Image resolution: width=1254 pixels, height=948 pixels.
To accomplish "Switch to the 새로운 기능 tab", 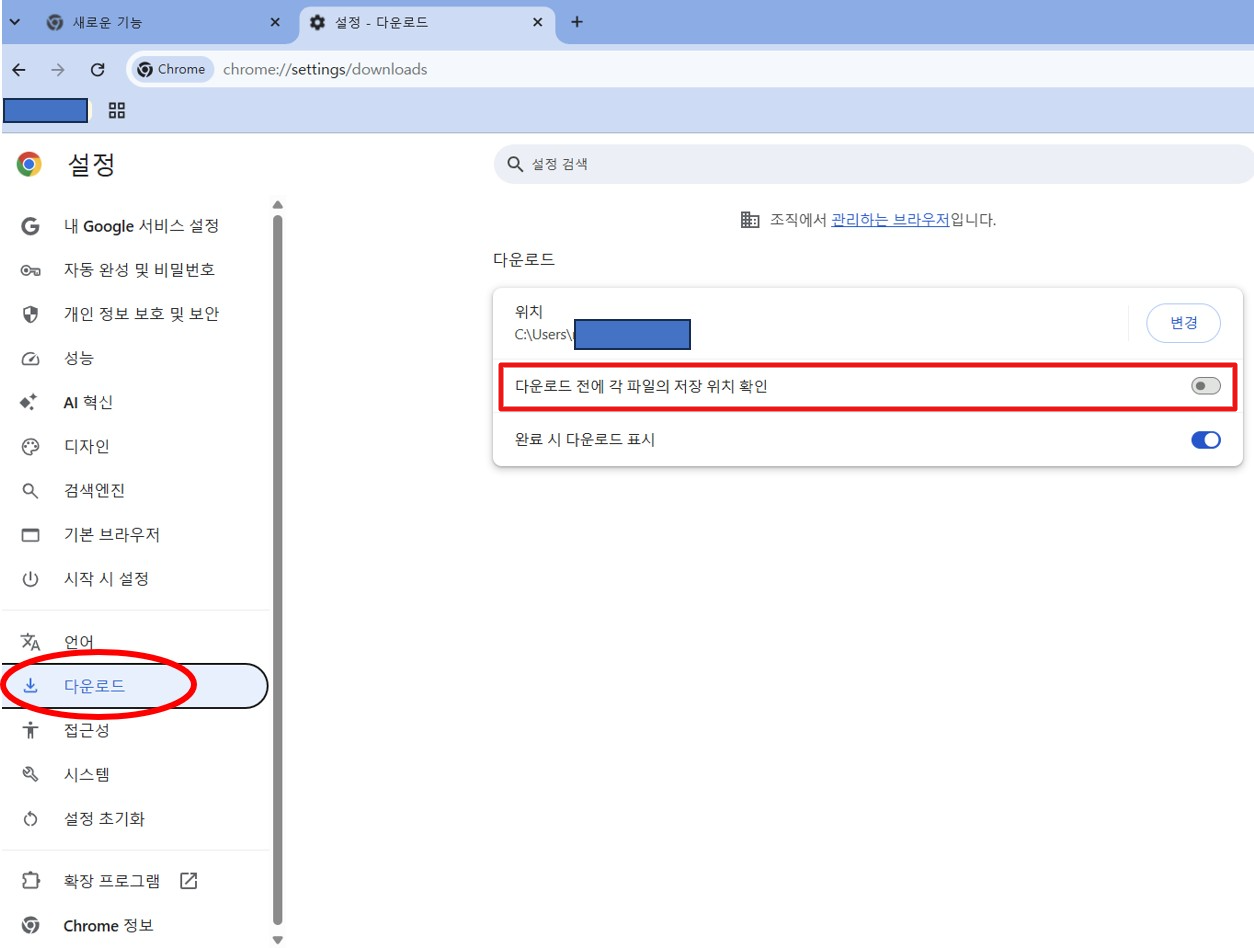I will click(x=163, y=22).
